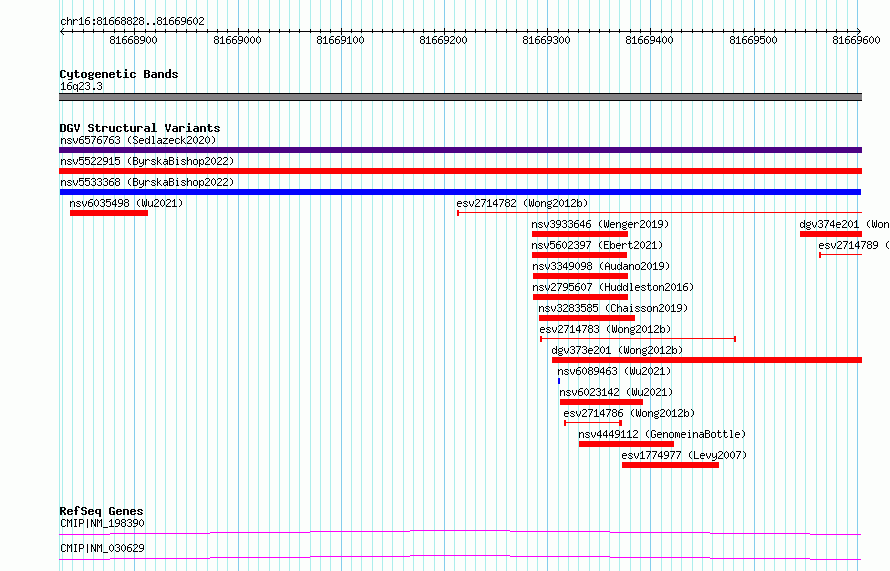The image size is (890, 571).
Task: Open esv2714782 (Wong2012b) variant label
Action: tap(522, 203)
